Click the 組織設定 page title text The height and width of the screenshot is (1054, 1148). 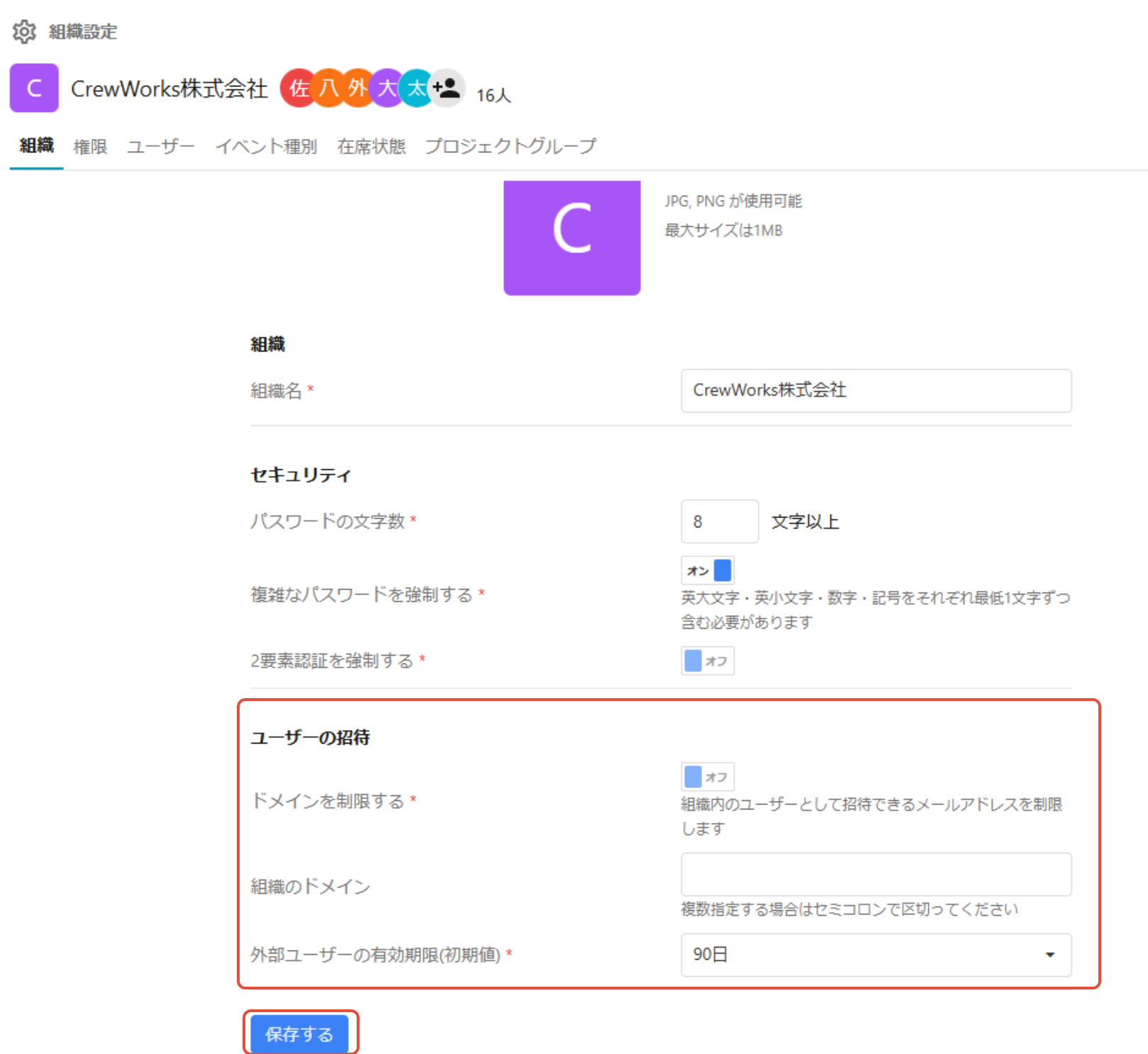click(x=83, y=32)
